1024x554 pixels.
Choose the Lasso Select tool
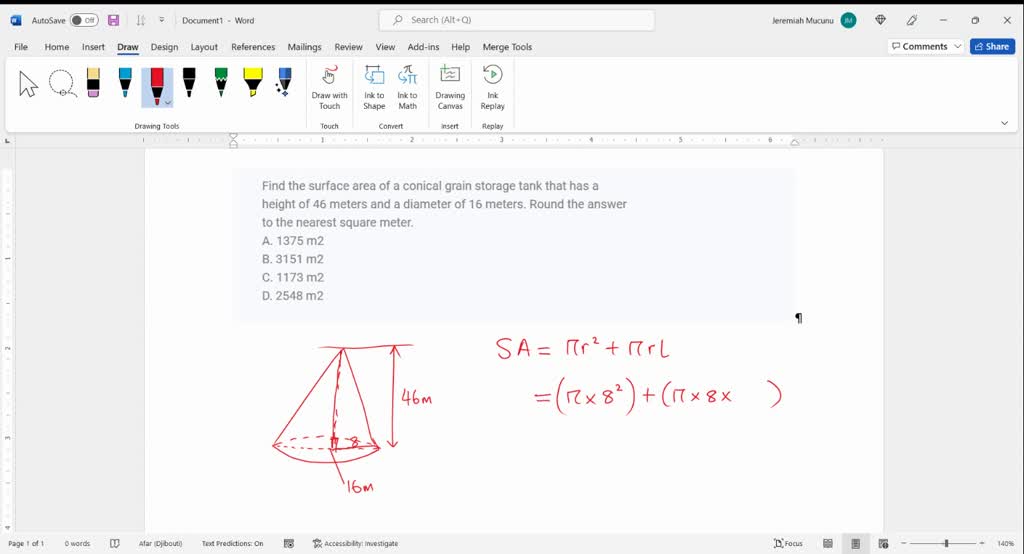coord(62,84)
